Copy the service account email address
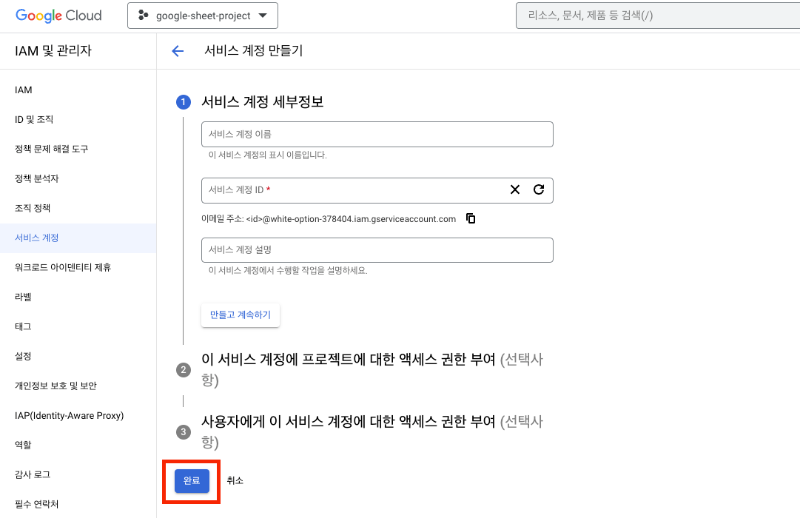The height and width of the screenshot is (518, 800). coord(470,218)
